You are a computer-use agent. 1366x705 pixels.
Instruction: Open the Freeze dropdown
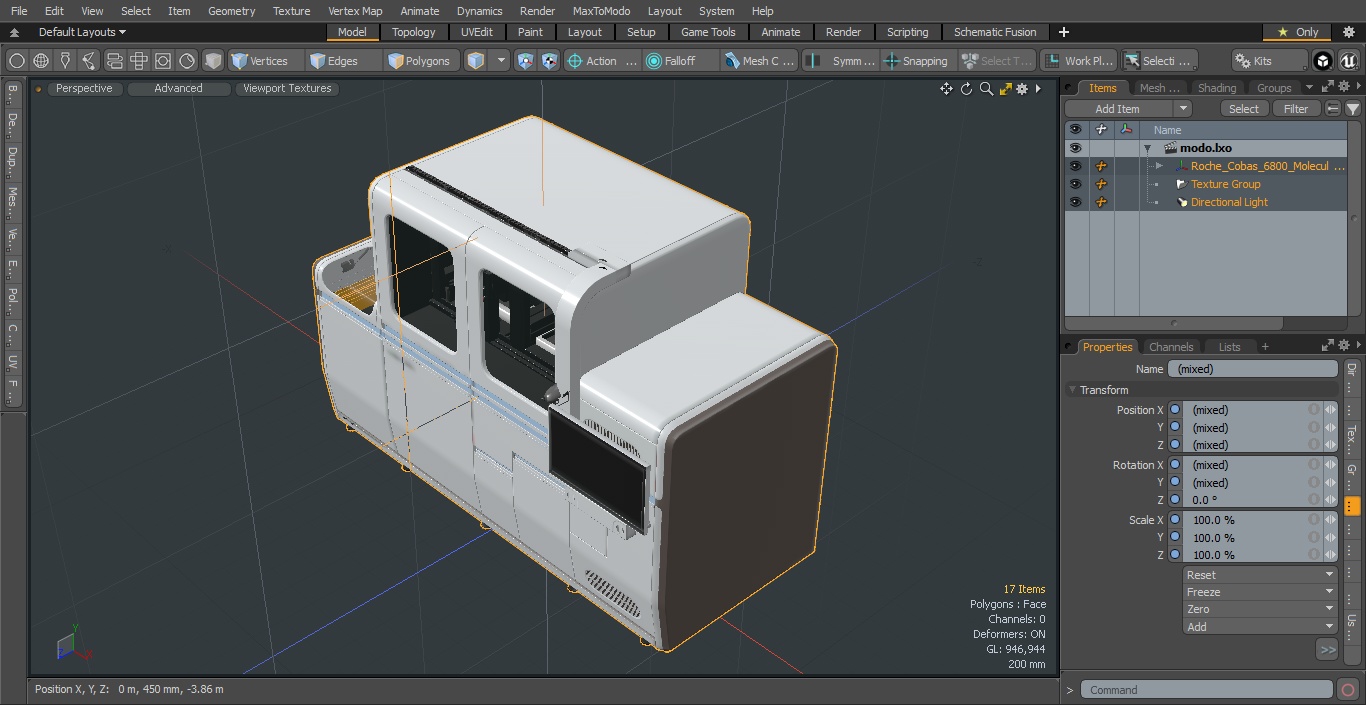coord(1260,592)
